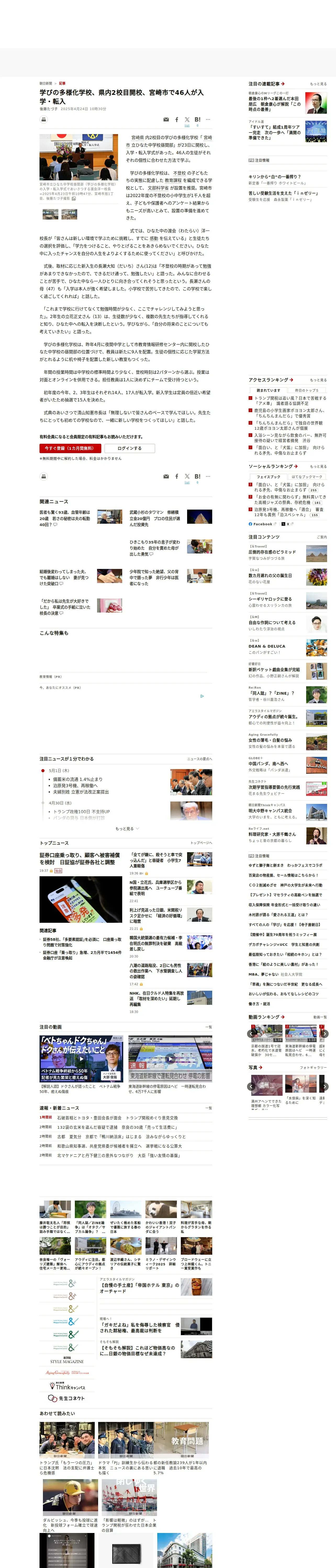Open 動画一覧 link

[x=320, y=1017]
